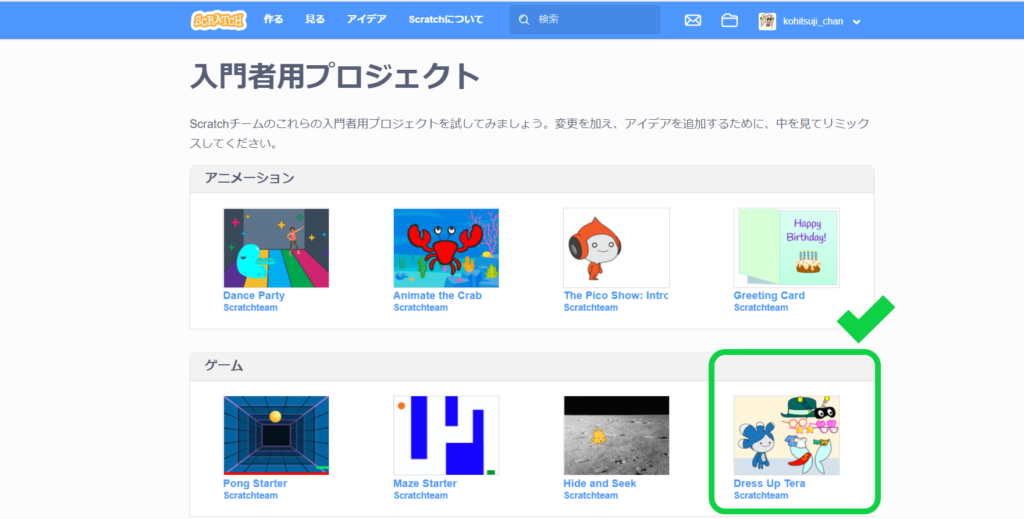
Task: Click the Dress Up Tera title link
Action: tap(769, 484)
